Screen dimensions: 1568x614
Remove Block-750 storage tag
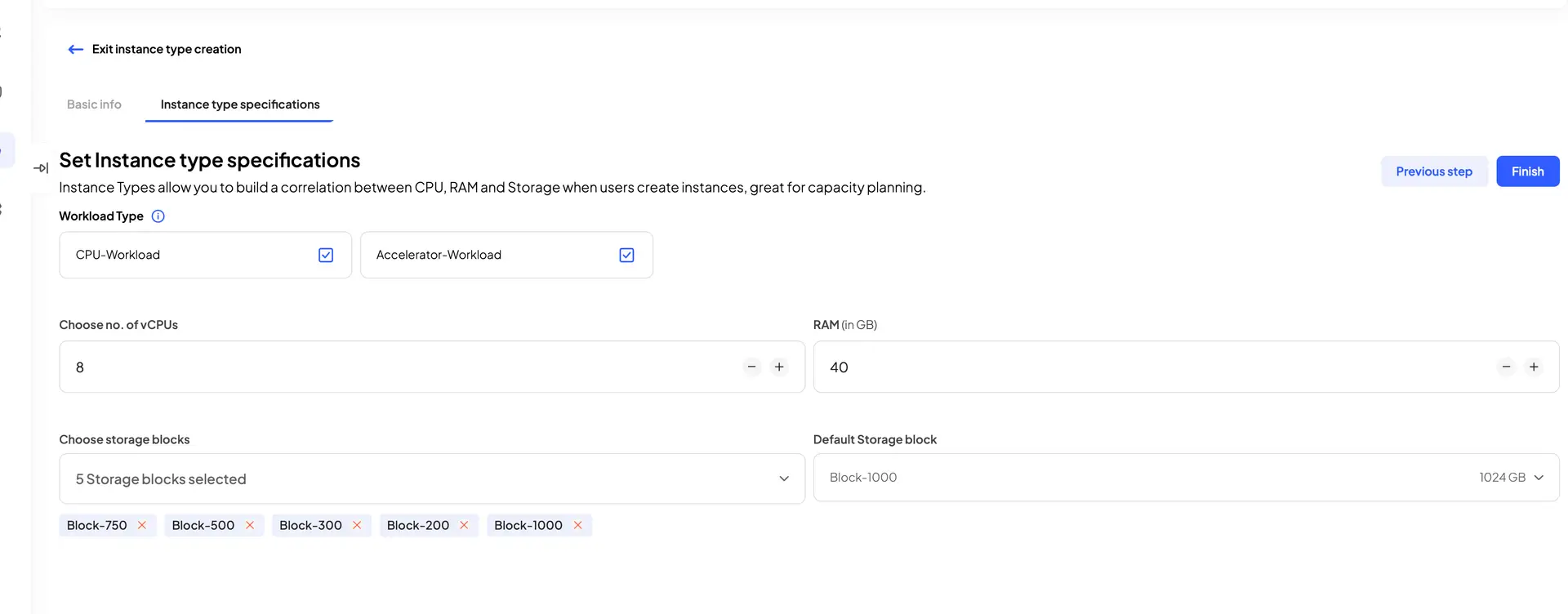click(x=142, y=525)
